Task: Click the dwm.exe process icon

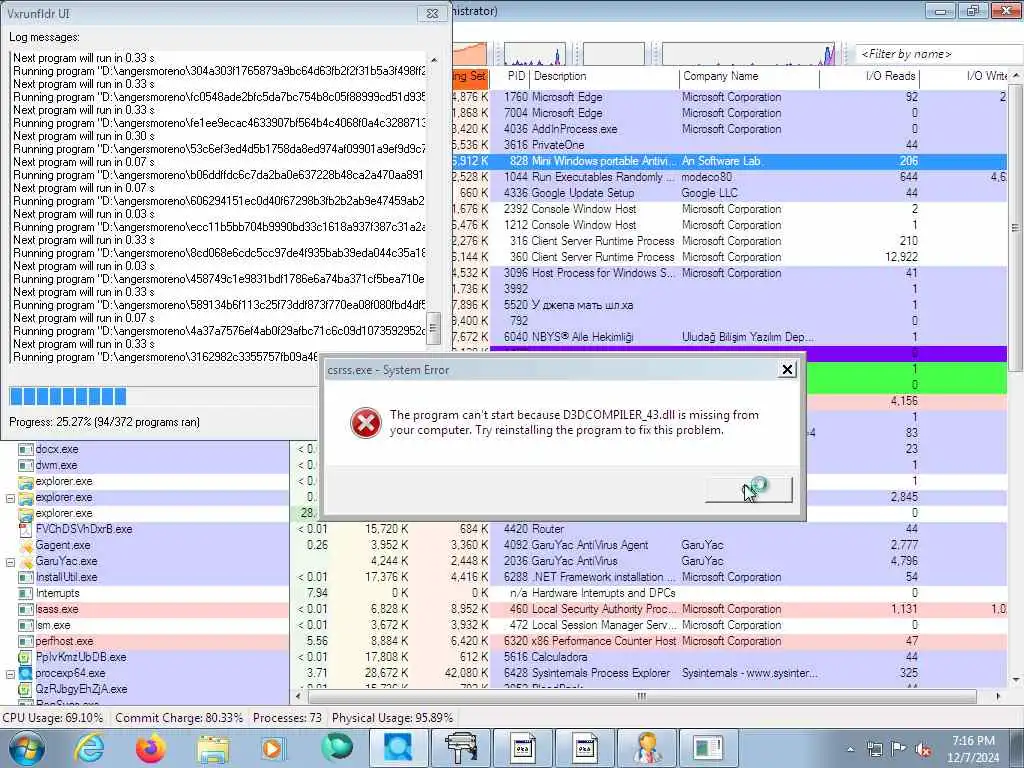Action: click(x=25, y=466)
